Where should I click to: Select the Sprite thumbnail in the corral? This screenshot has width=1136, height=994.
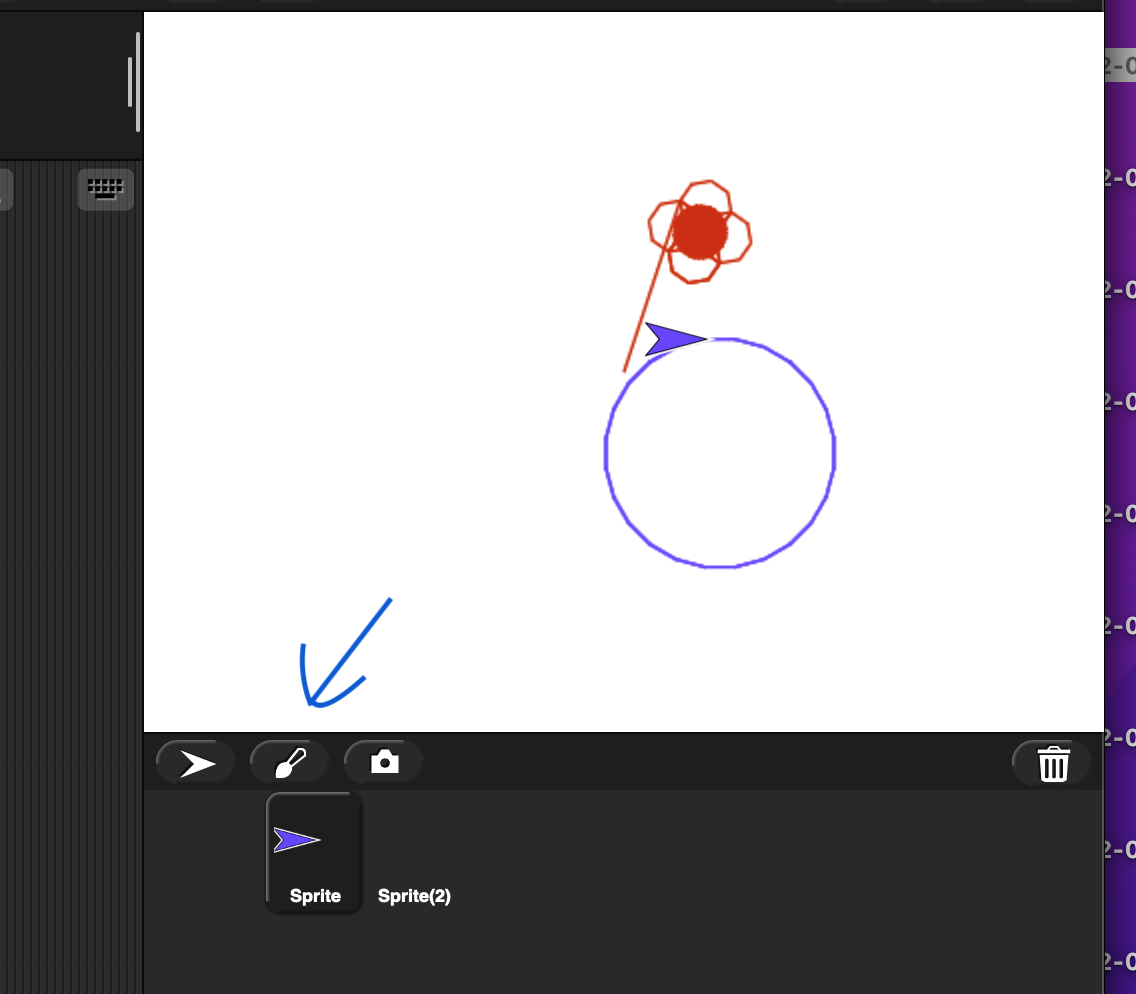tap(314, 852)
